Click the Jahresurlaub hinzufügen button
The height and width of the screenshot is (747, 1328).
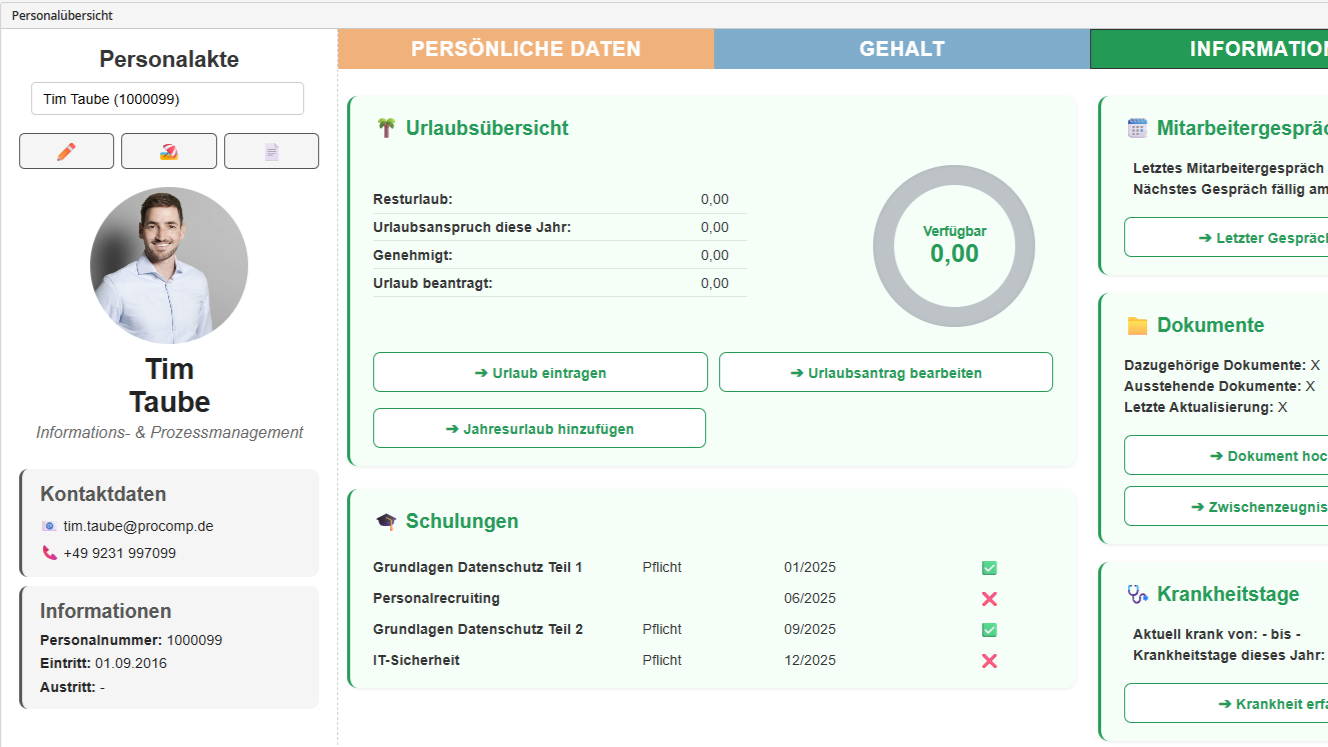click(x=539, y=428)
